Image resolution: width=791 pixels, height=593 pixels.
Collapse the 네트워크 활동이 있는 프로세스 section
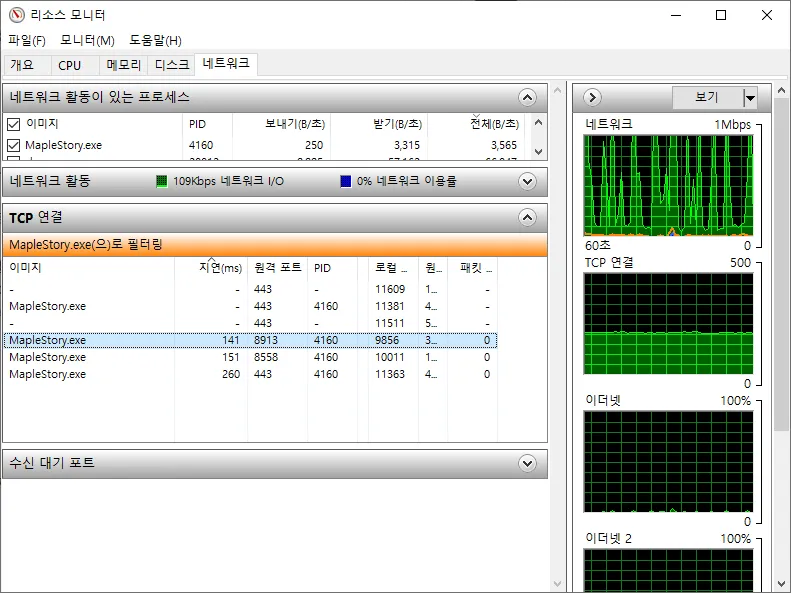[x=527, y=97]
